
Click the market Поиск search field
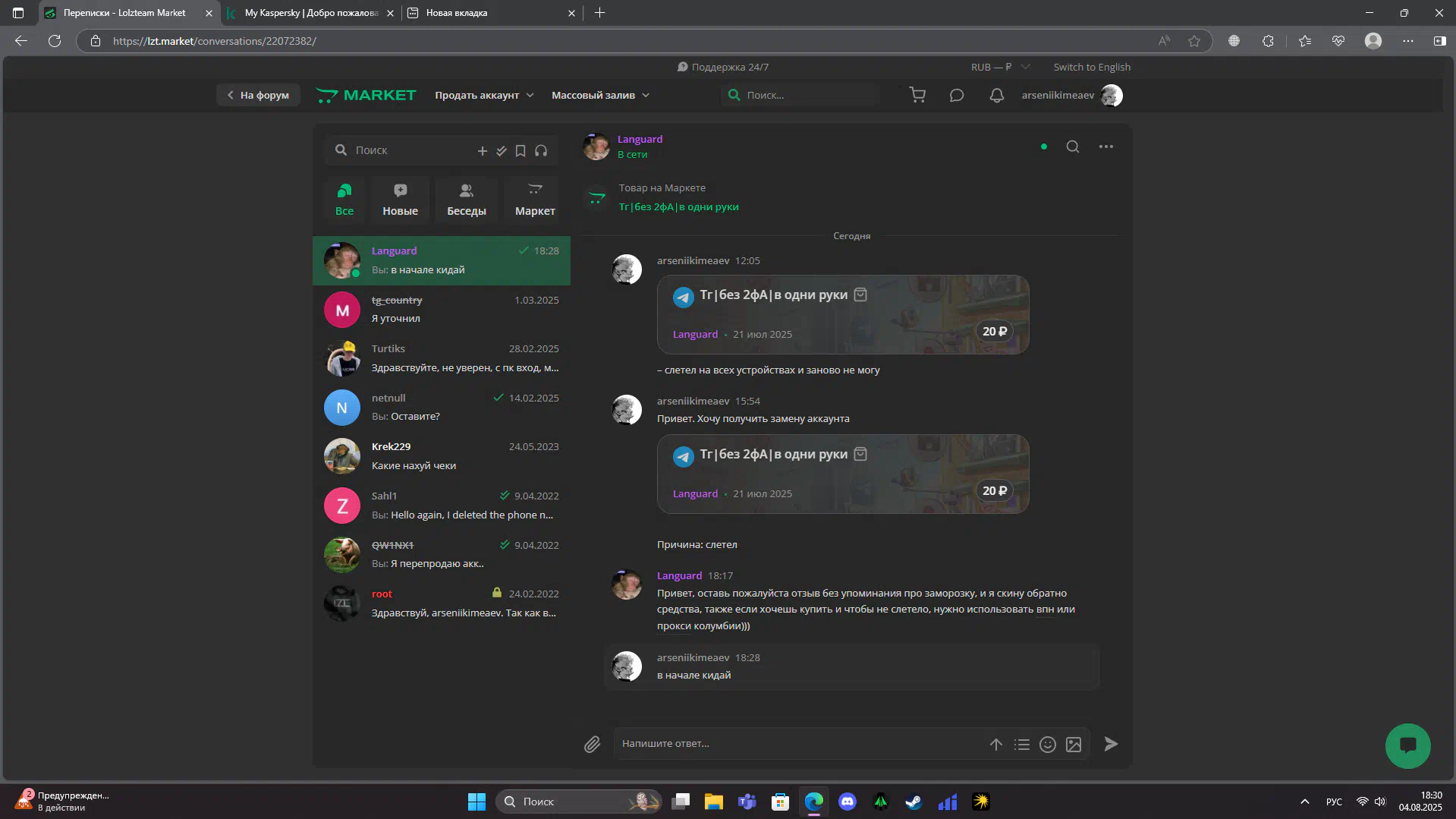[800, 95]
